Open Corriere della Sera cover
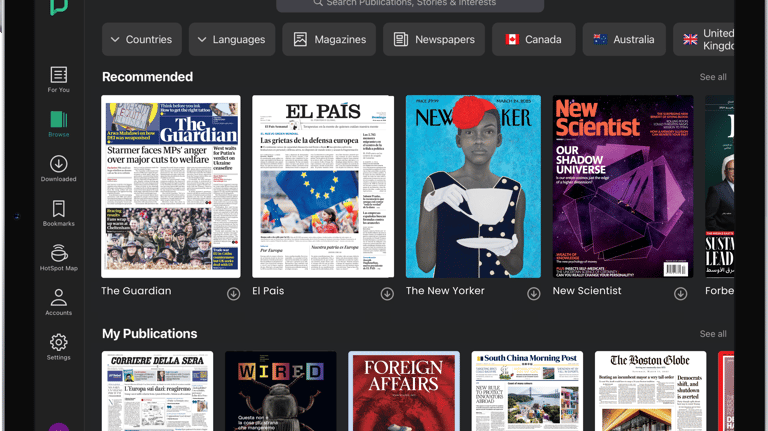This screenshot has width=768, height=431. (x=157, y=391)
